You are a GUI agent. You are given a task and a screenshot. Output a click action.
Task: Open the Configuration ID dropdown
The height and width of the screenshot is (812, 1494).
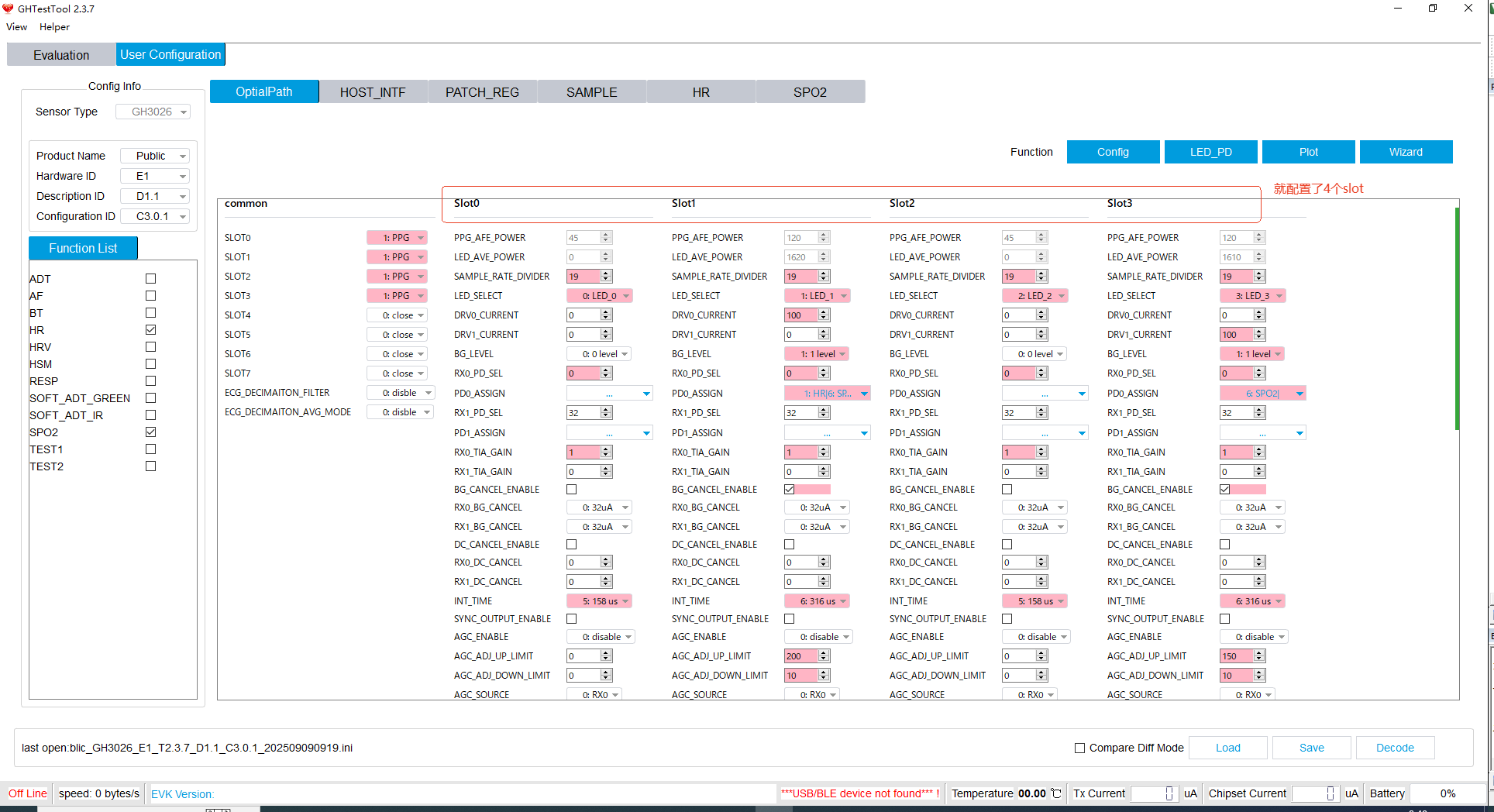point(155,216)
